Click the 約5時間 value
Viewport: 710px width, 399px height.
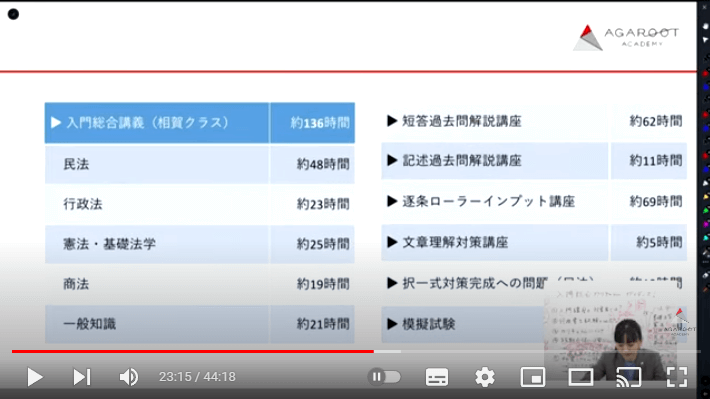[659, 242]
